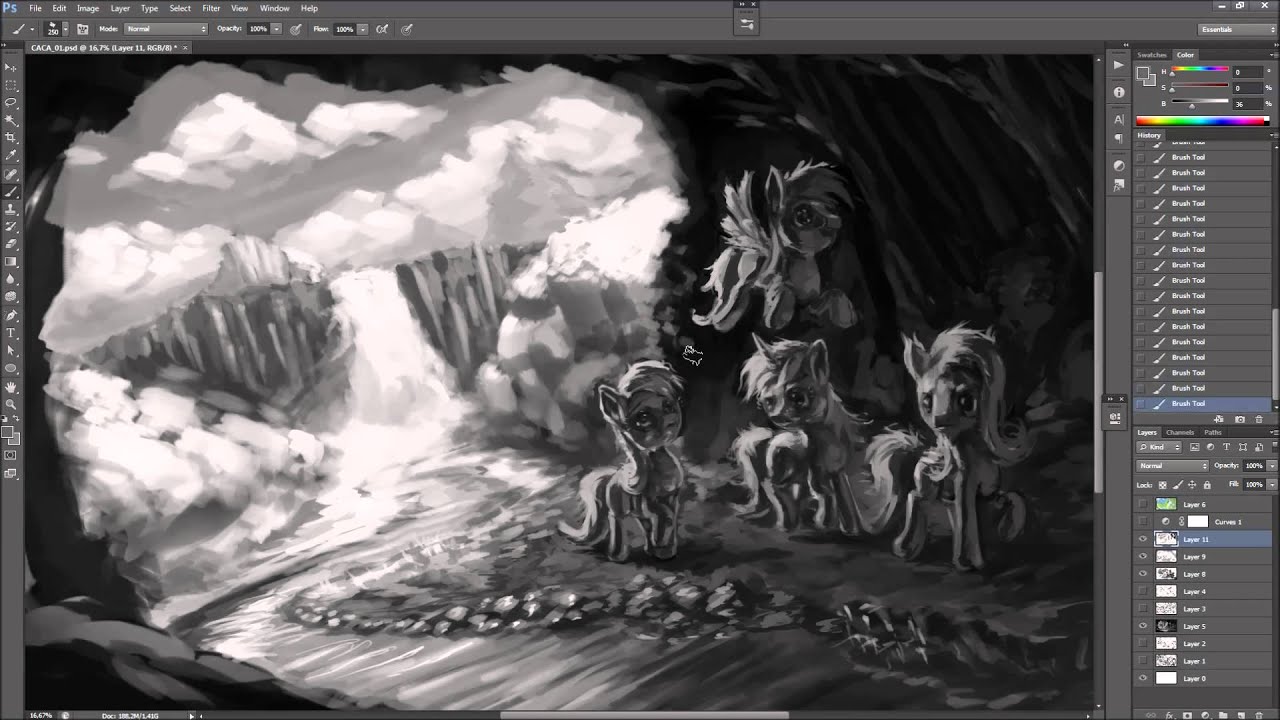
Task: Activate the Hand tool
Action: pyautogui.click(x=11, y=387)
